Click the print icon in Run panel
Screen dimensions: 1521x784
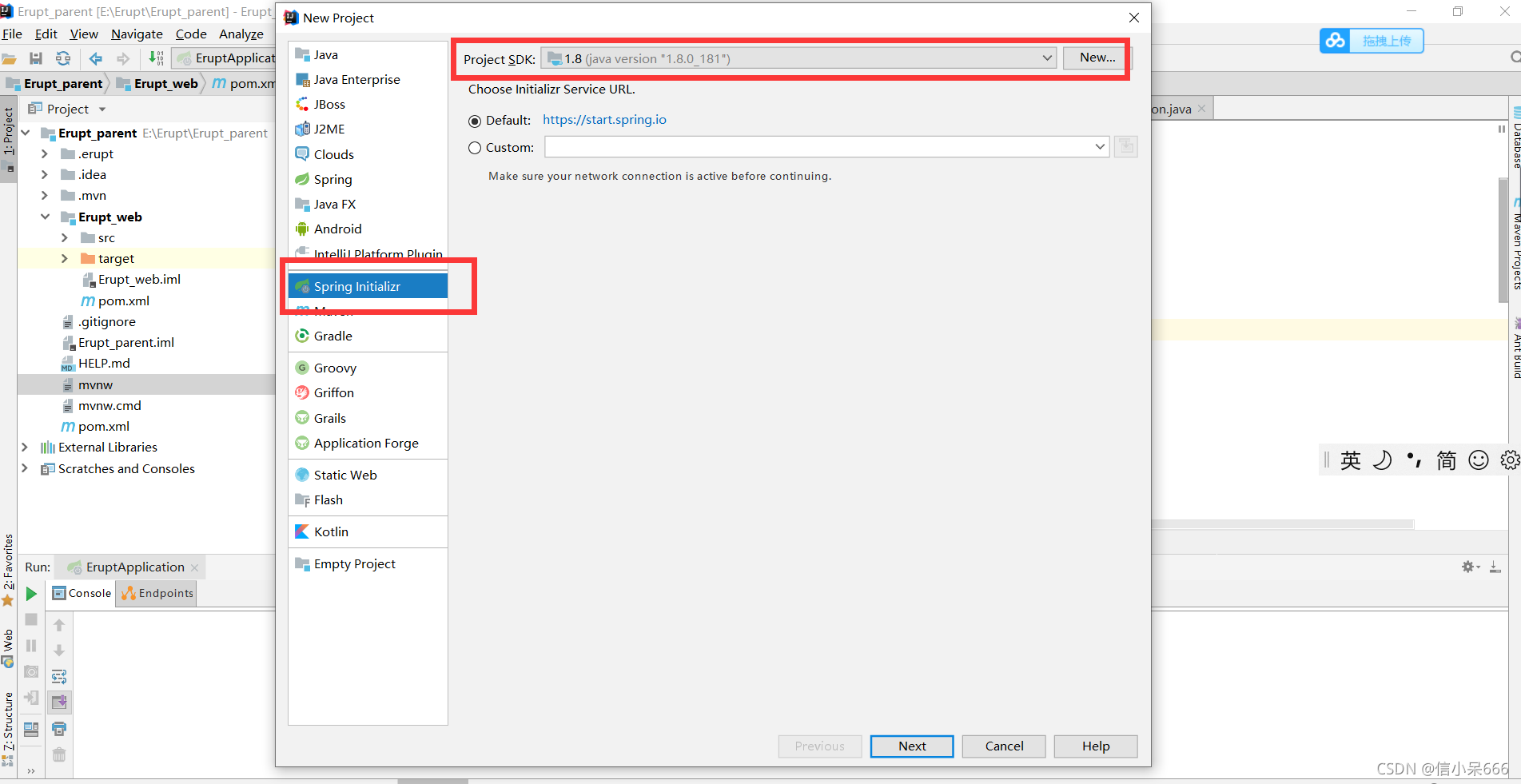59,728
